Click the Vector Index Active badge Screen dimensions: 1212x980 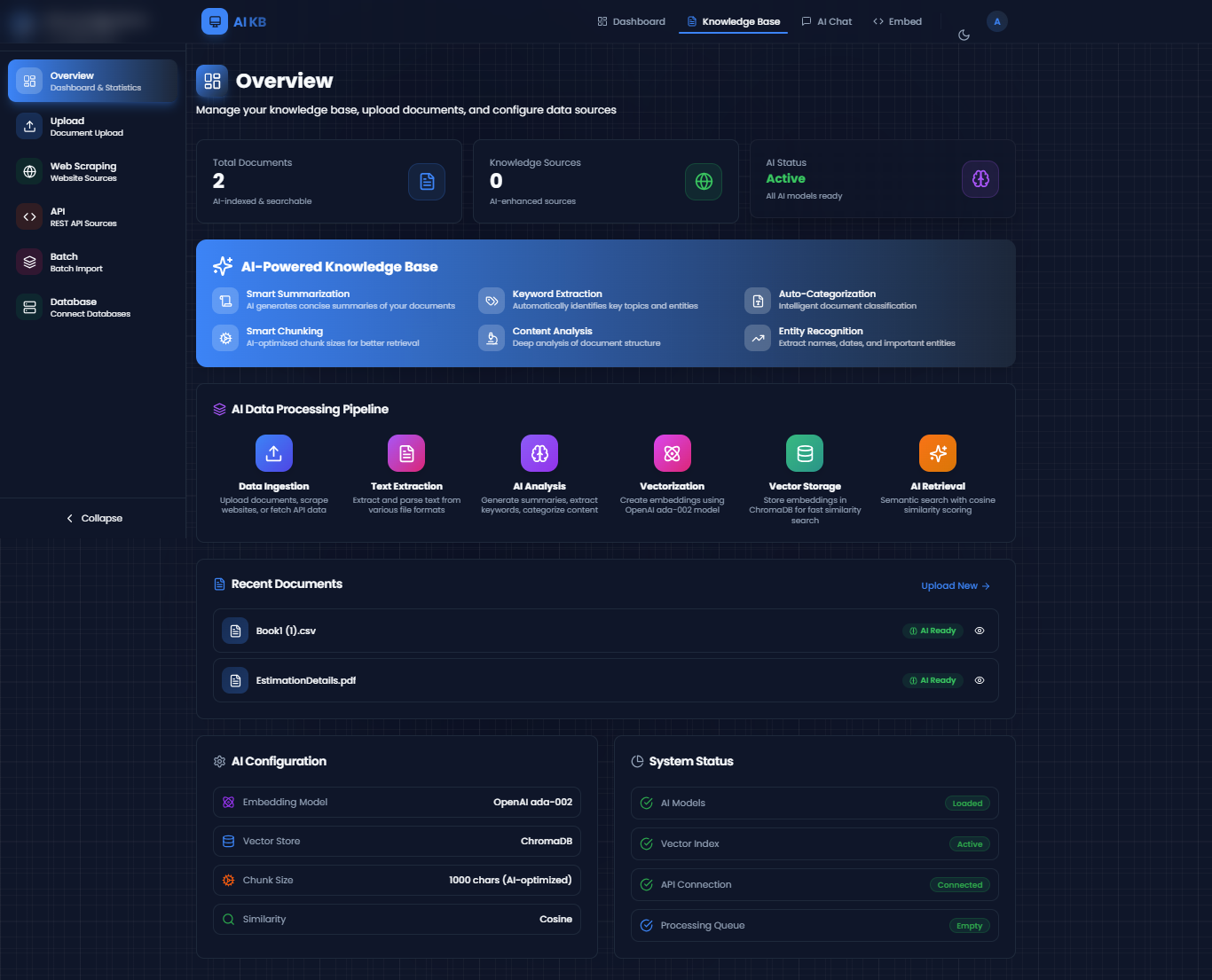tap(970, 844)
